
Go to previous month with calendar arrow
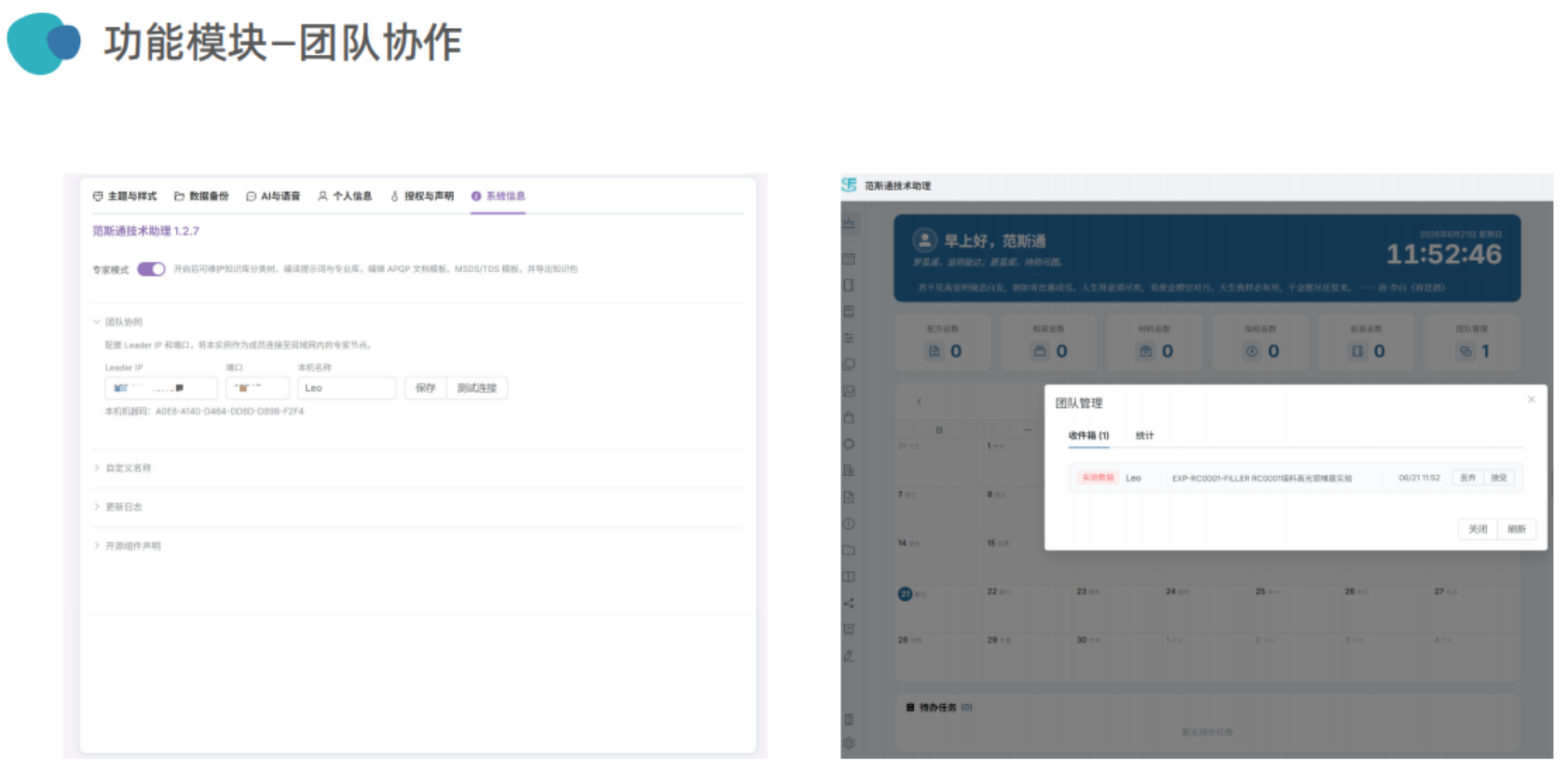point(920,401)
